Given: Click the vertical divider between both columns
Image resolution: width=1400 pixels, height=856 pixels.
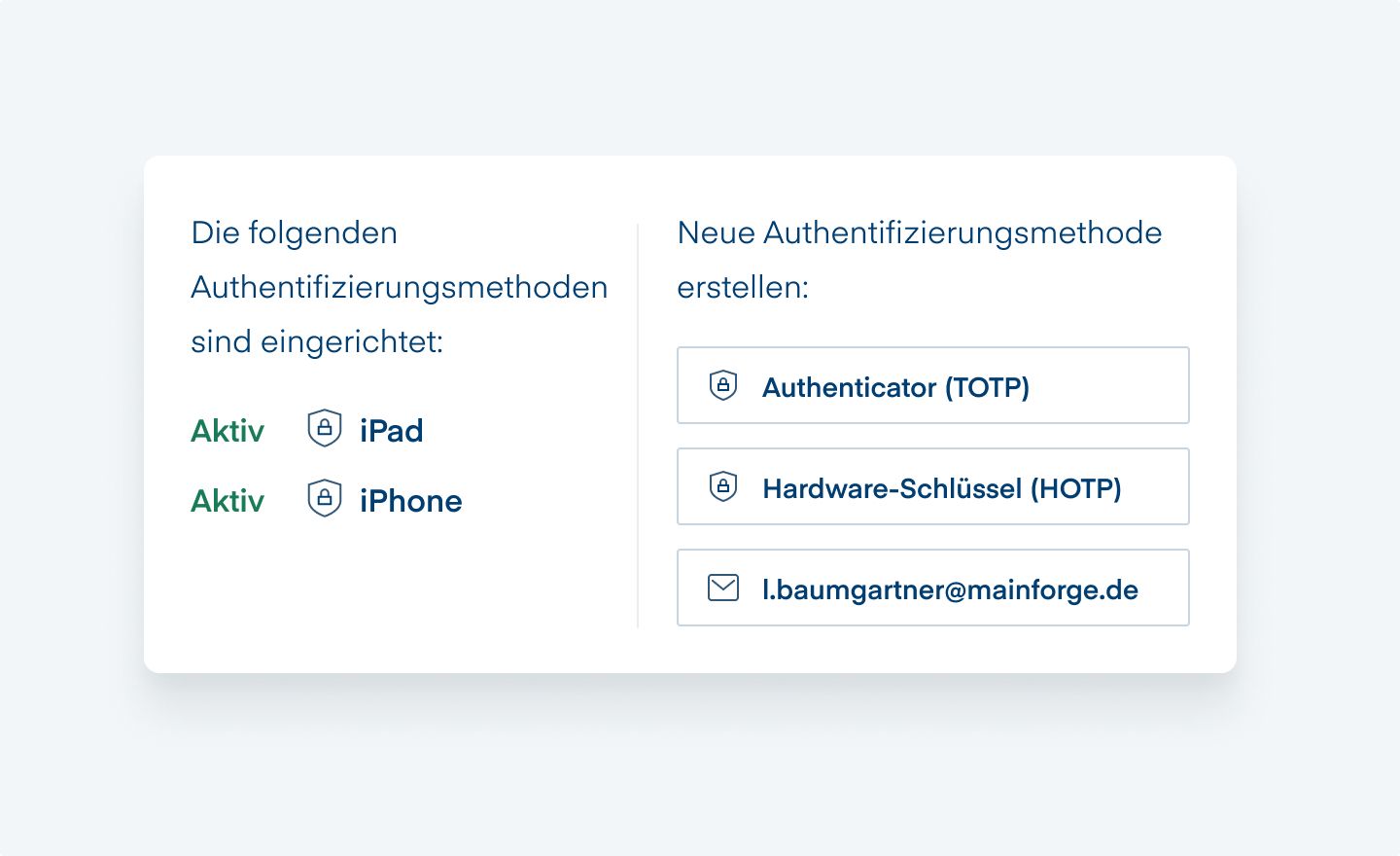Looking at the screenshot, I should click(638, 425).
